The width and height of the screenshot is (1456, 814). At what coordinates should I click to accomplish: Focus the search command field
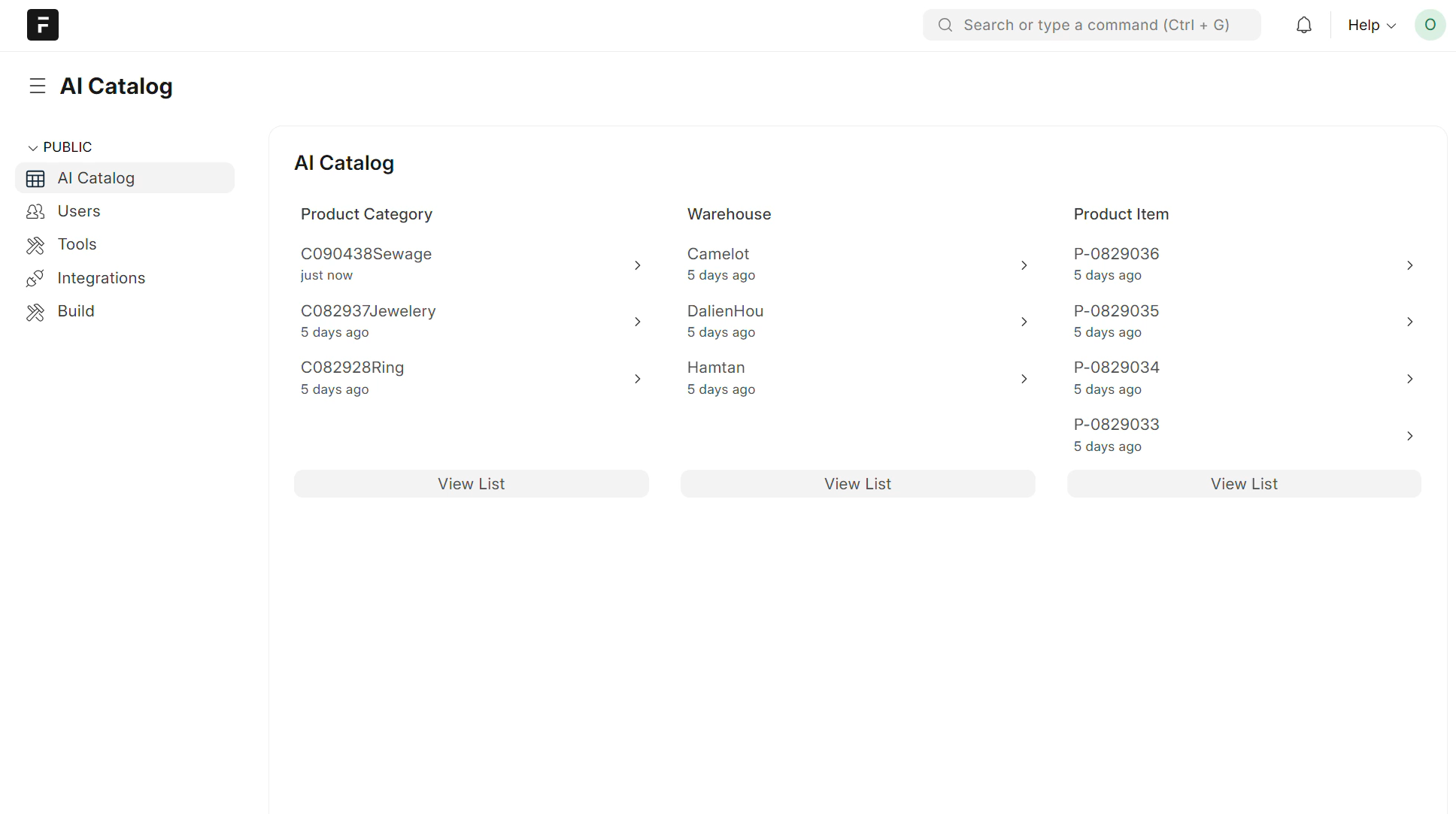click(x=1096, y=25)
